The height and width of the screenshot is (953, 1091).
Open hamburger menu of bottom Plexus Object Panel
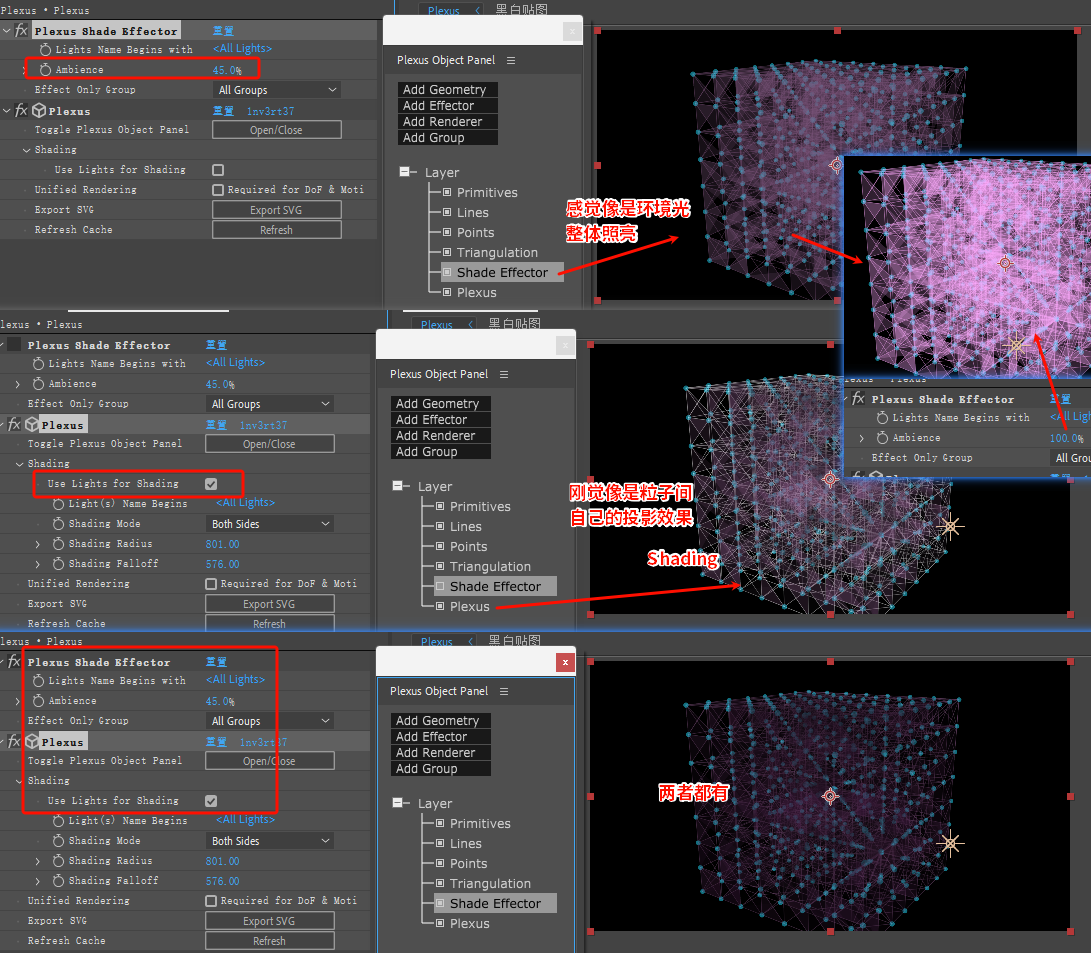(504, 691)
